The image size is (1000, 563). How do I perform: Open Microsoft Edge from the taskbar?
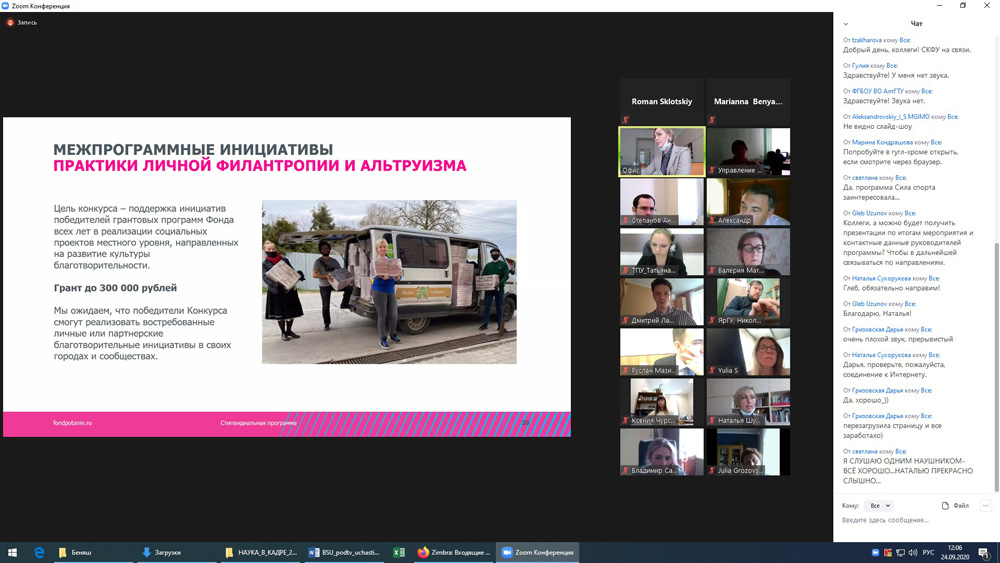(x=40, y=552)
